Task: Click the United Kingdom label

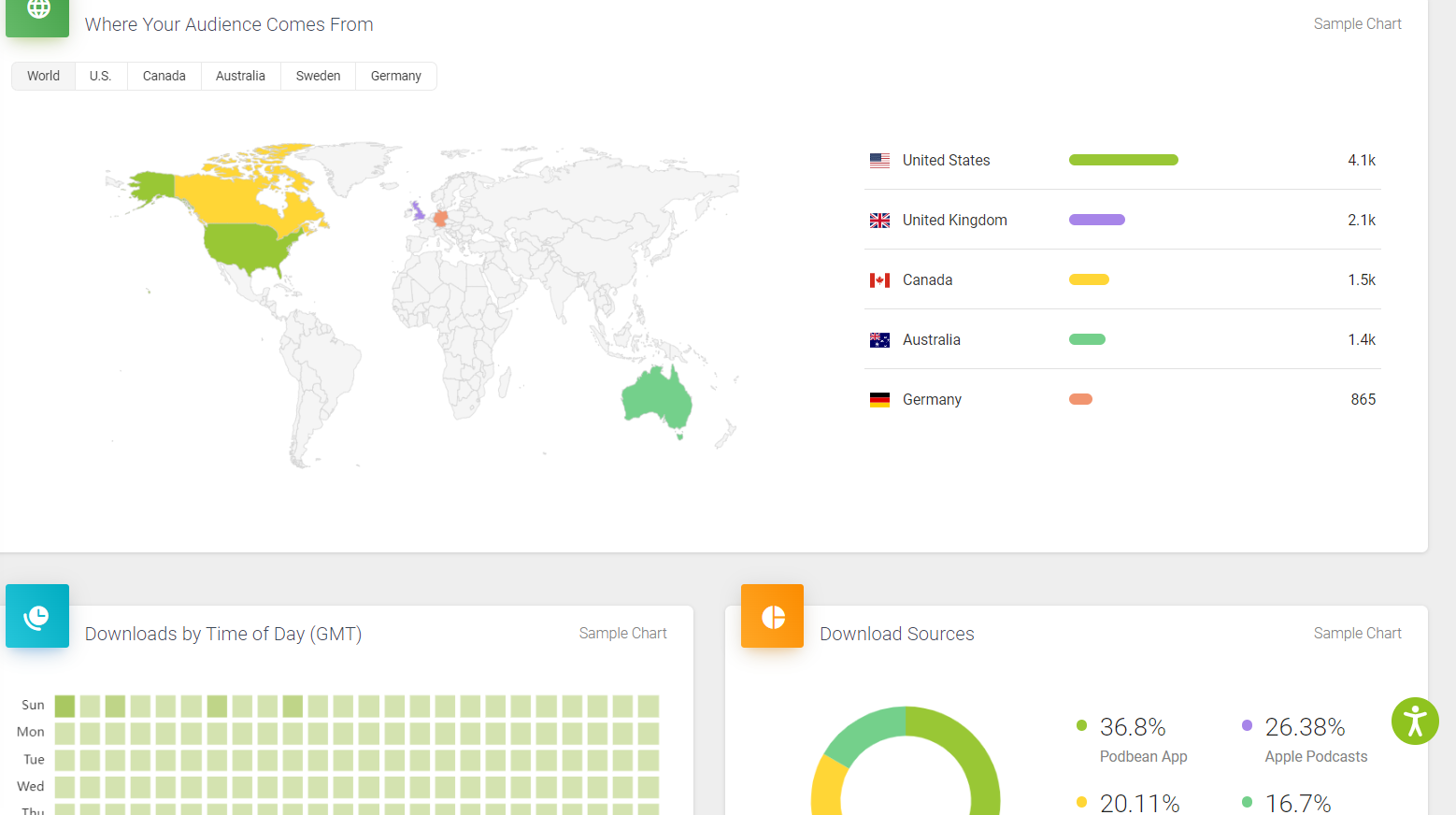Action: tap(954, 220)
